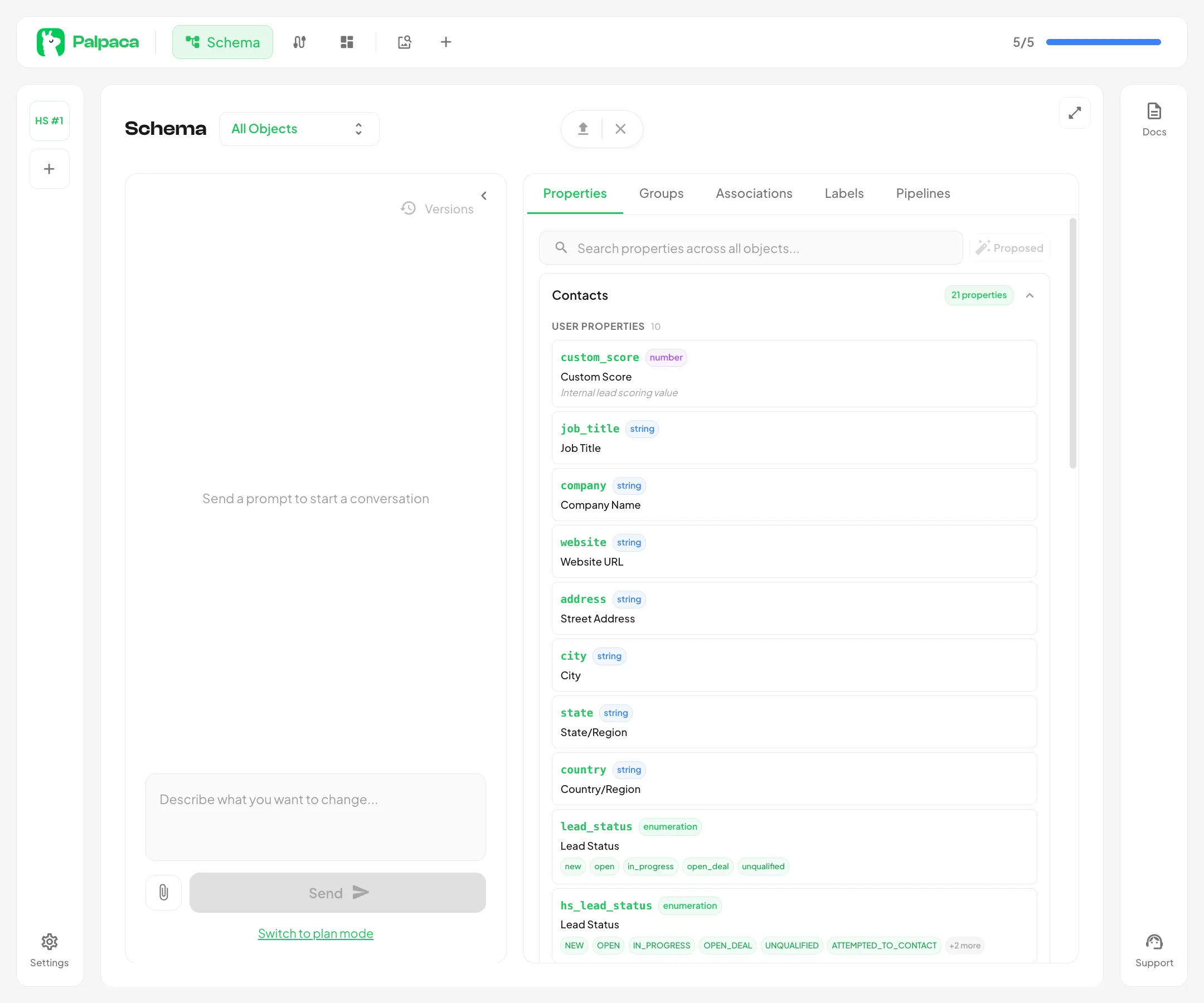Switch to the Associations tab
The image size is (1204, 1003).
(x=754, y=194)
